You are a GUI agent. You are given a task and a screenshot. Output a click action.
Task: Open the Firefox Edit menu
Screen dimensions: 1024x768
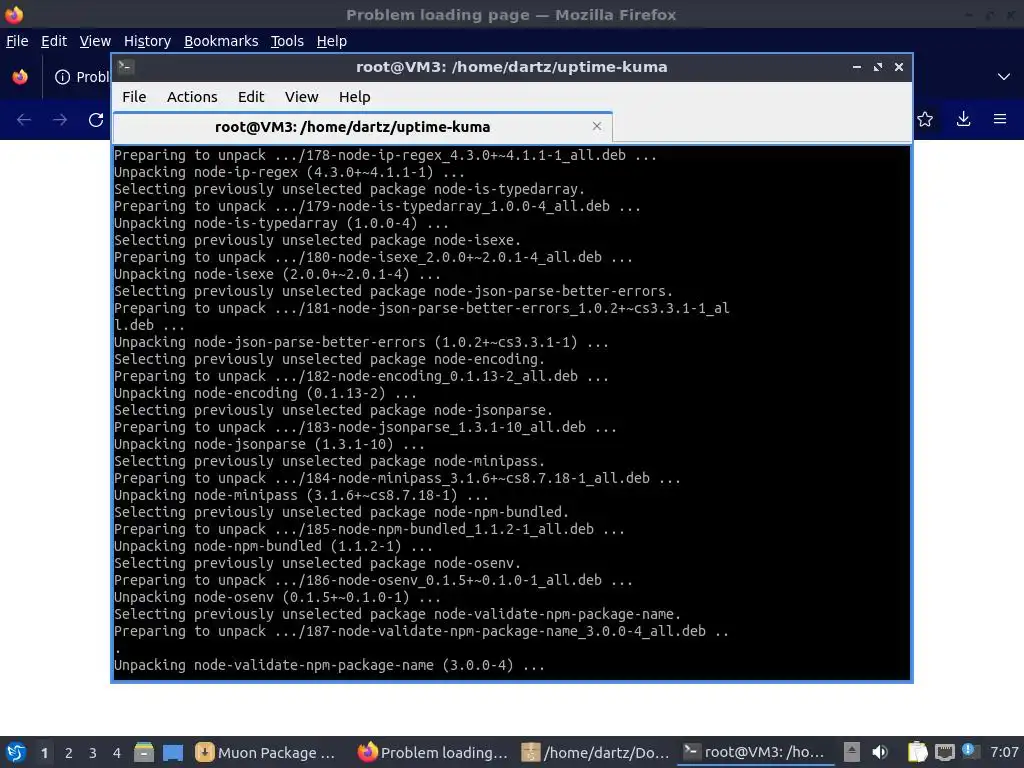click(x=54, y=41)
